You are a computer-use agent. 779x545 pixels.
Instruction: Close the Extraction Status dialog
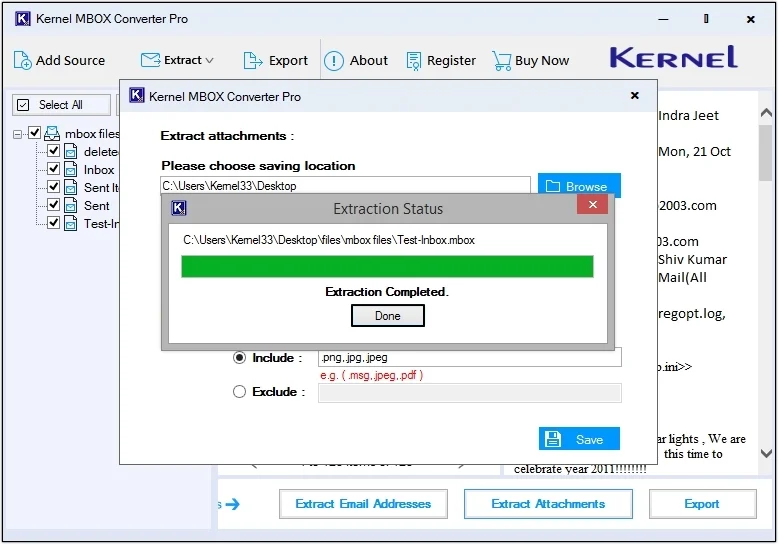(x=593, y=205)
